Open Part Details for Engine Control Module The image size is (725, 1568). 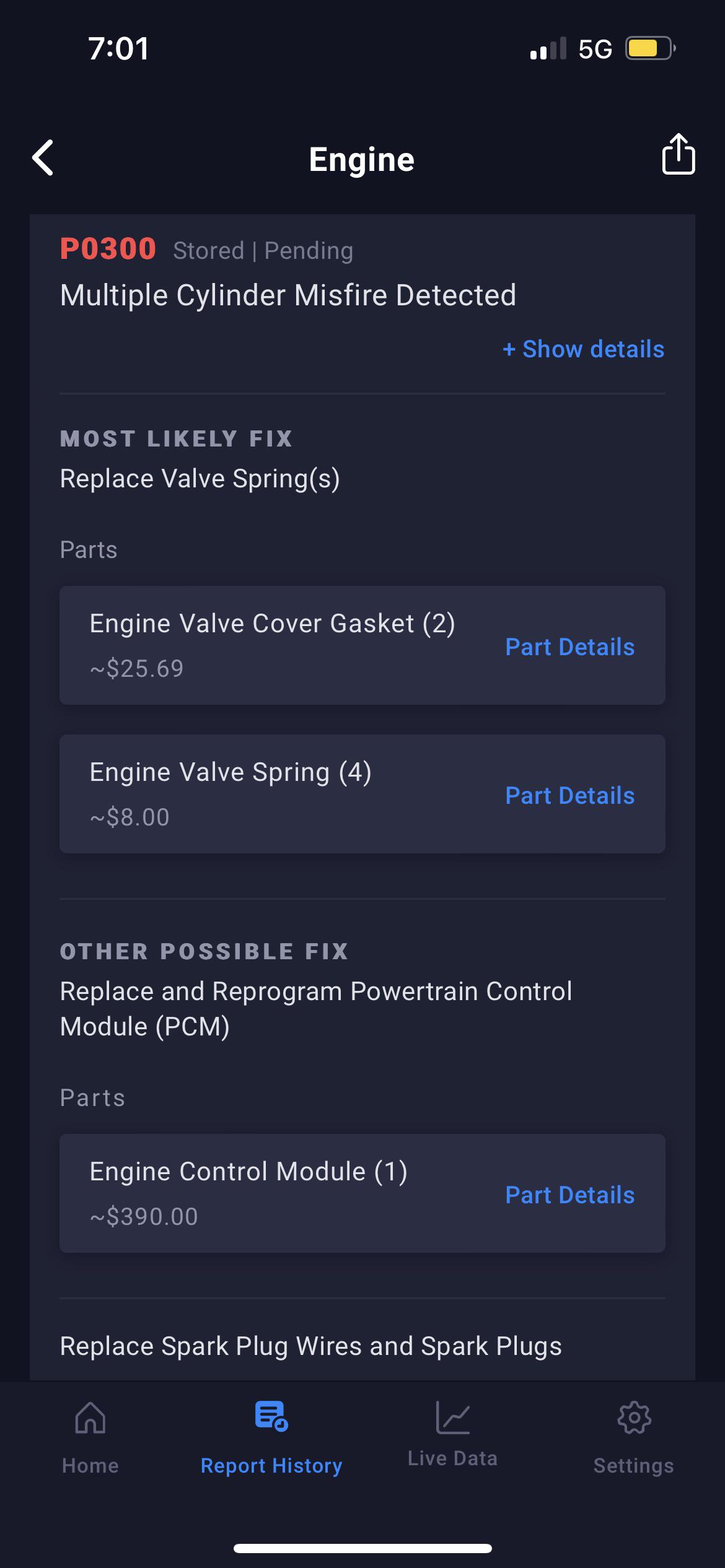[569, 1195]
